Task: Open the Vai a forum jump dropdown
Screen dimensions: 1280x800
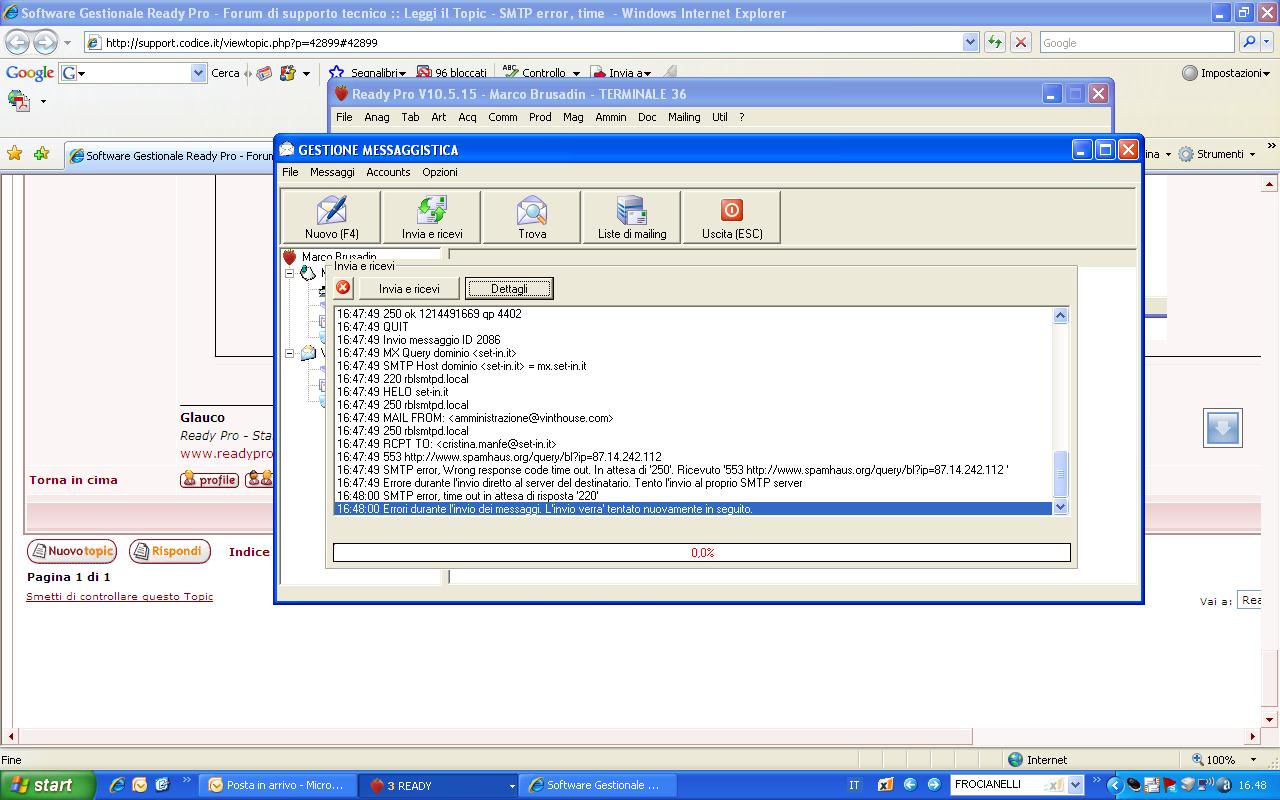Action: click(x=1249, y=600)
